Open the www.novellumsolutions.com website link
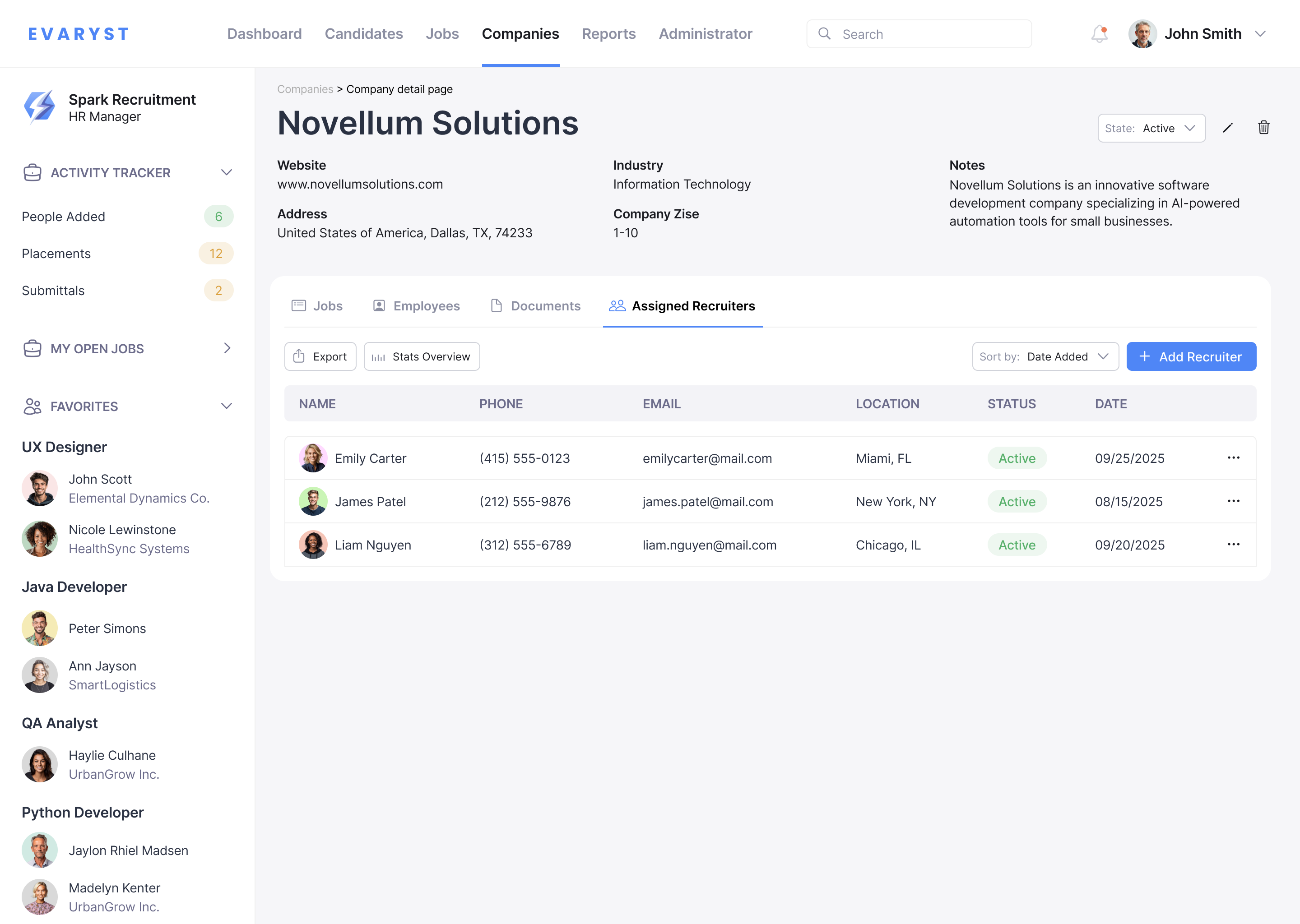Image resolution: width=1300 pixels, height=924 pixels. click(360, 184)
